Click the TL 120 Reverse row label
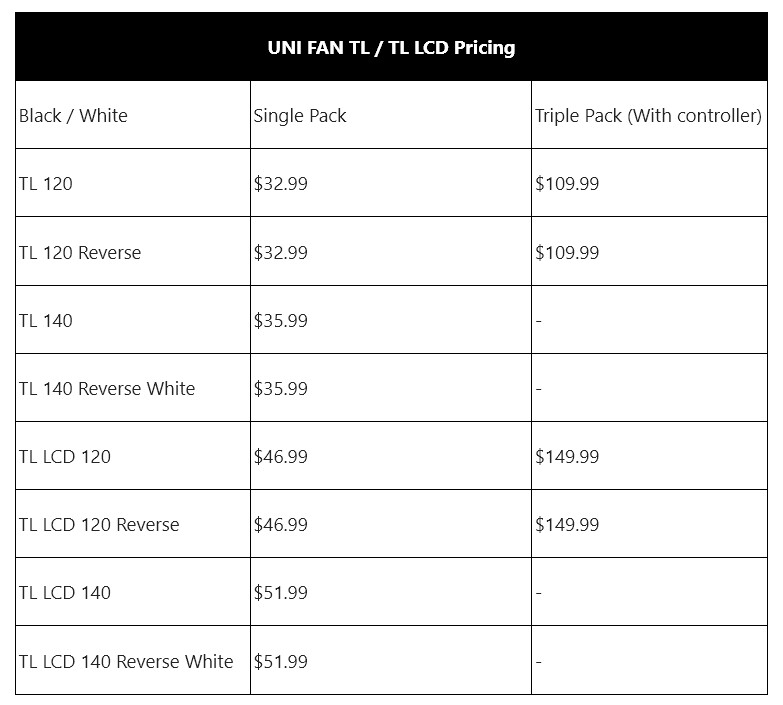Viewport: 783px width, 705px height. [x=80, y=252]
